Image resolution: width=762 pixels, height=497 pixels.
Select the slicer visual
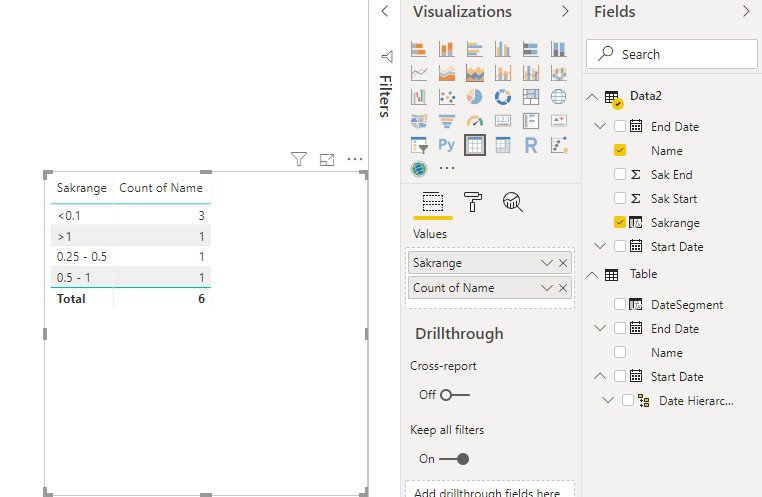coord(419,145)
